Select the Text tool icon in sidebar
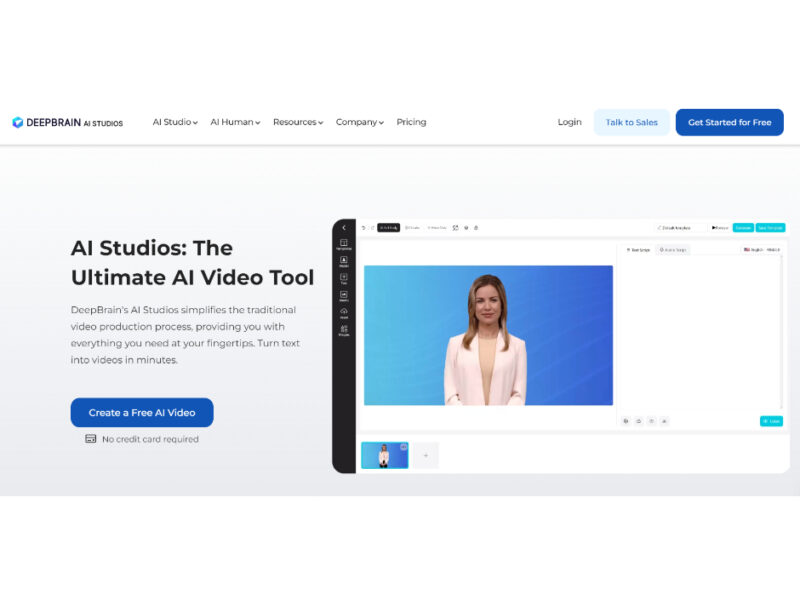Screen dimensions: 800x600 pos(344,279)
